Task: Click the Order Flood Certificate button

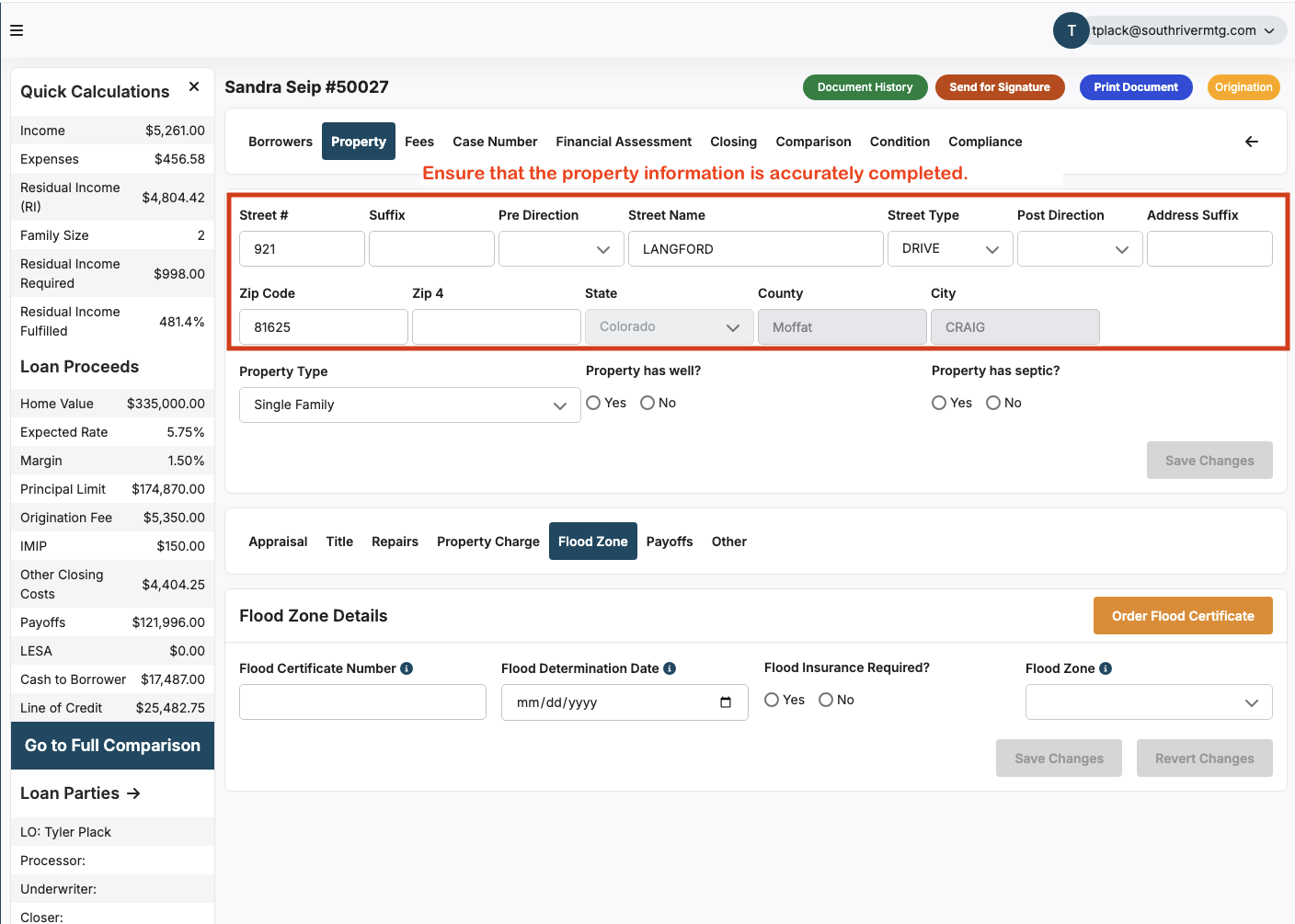Action: 1182,616
